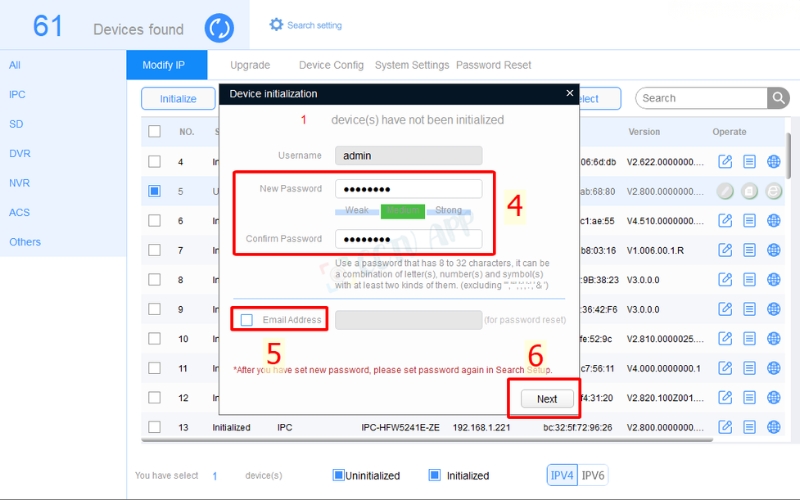Uncheck the checkbox for device row 5
The width and height of the screenshot is (800, 500).
(154, 191)
